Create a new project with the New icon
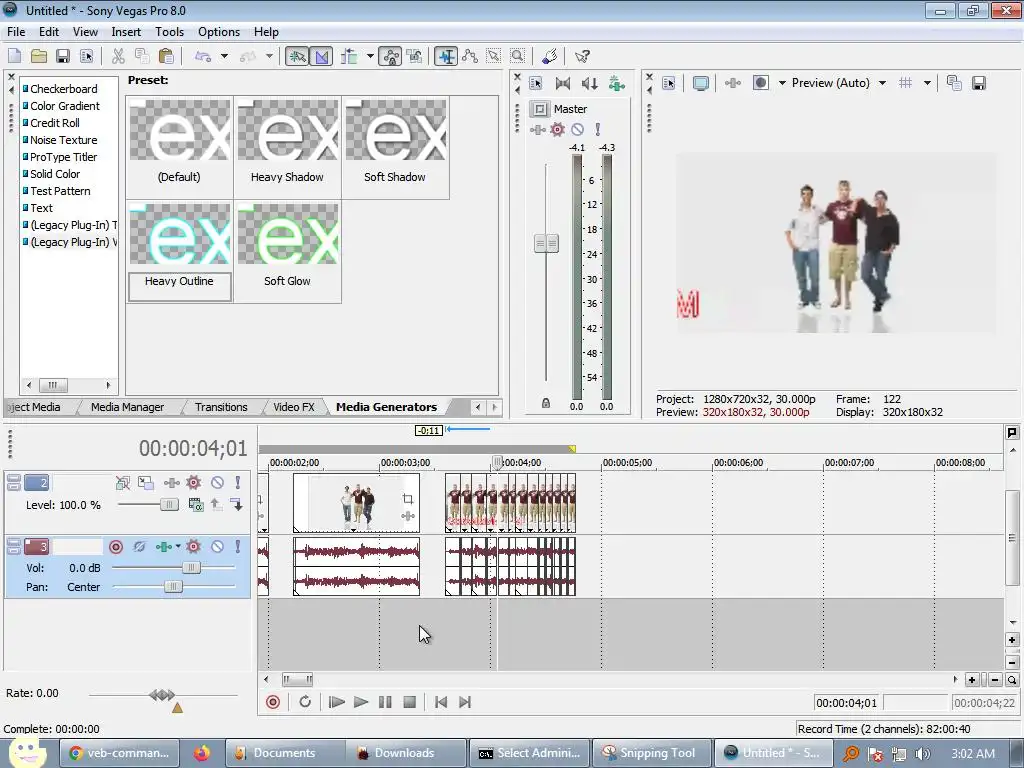Screen dimensions: 1024x768 14,56
